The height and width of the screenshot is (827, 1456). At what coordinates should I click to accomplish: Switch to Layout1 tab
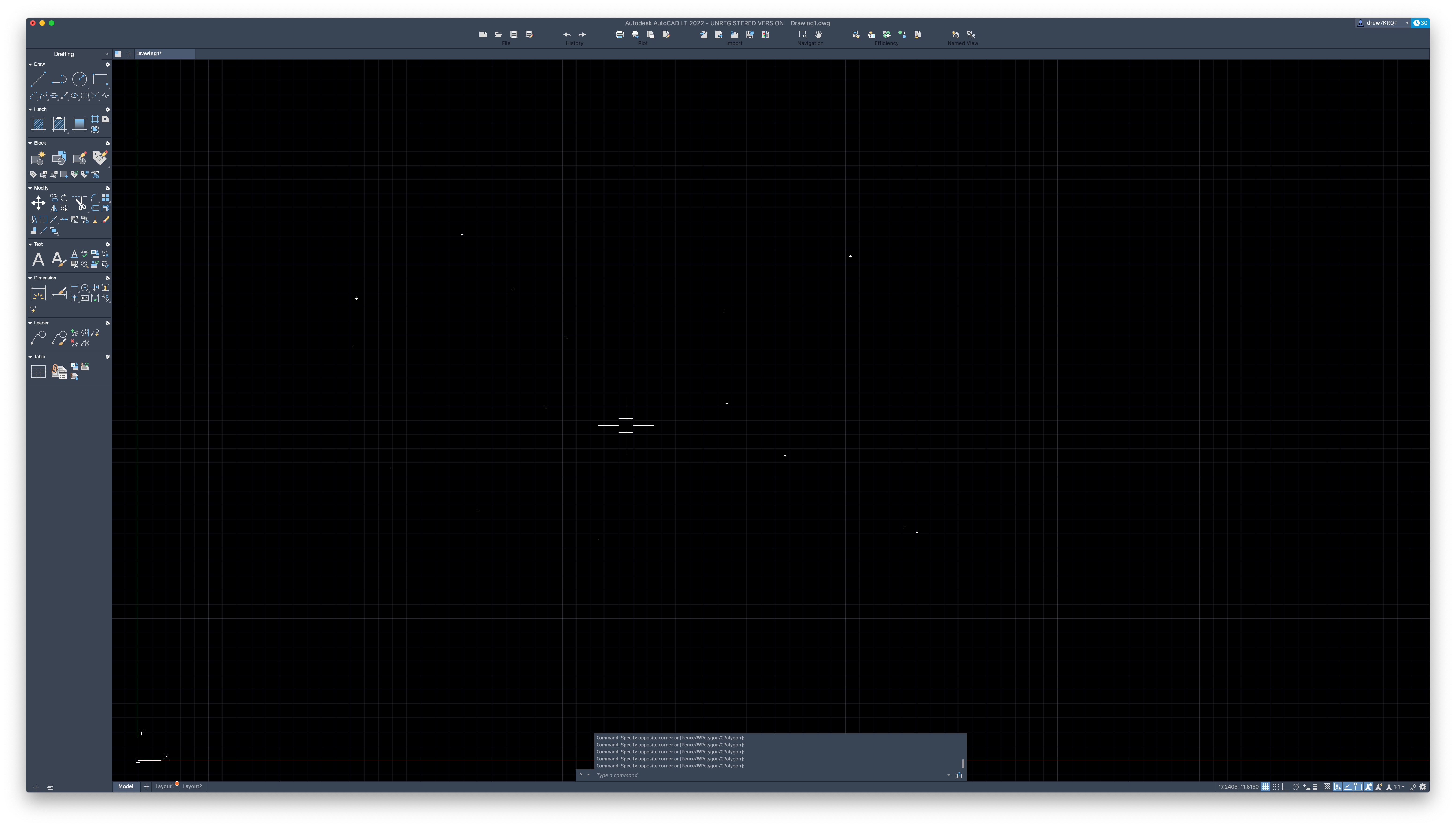163,786
